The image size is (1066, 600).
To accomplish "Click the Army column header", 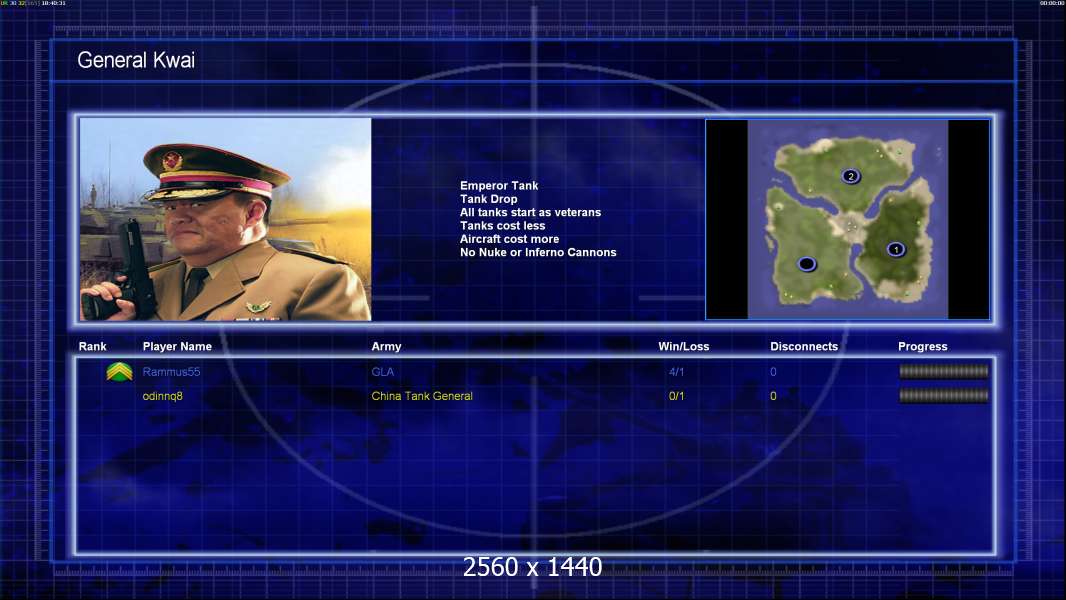I will tap(386, 347).
